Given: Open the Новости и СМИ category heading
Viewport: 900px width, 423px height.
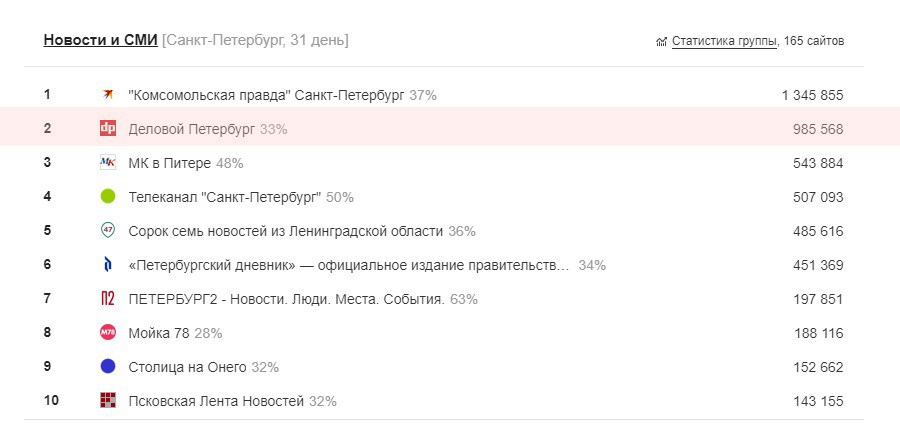Looking at the screenshot, I should (x=100, y=40).
